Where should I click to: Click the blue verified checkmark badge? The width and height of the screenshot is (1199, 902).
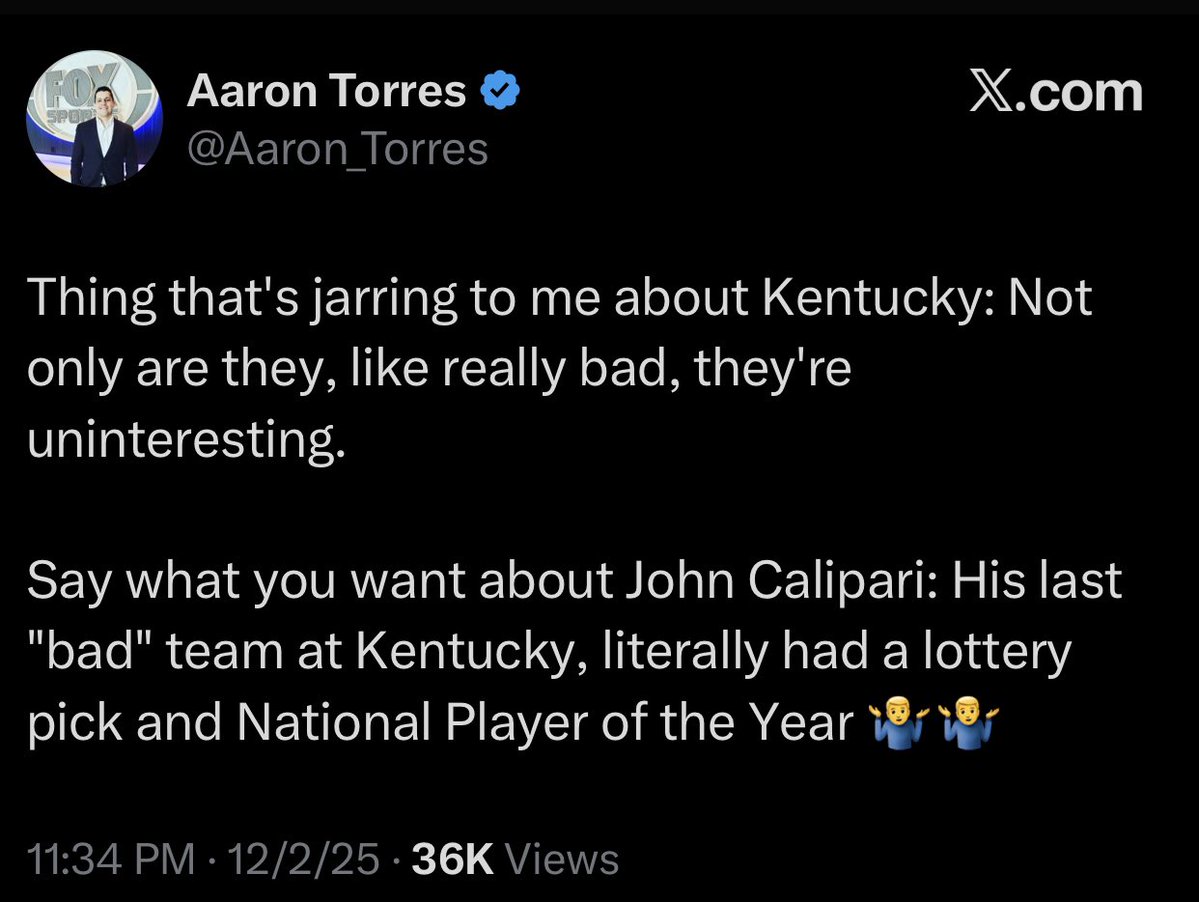[500, 90]
